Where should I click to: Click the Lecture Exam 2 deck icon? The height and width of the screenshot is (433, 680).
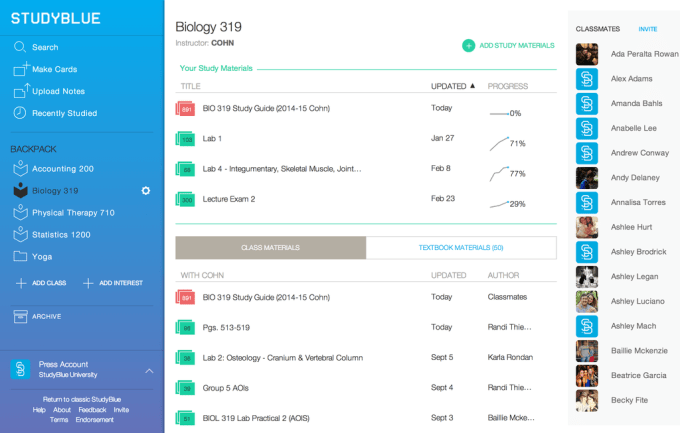[185, 199]
